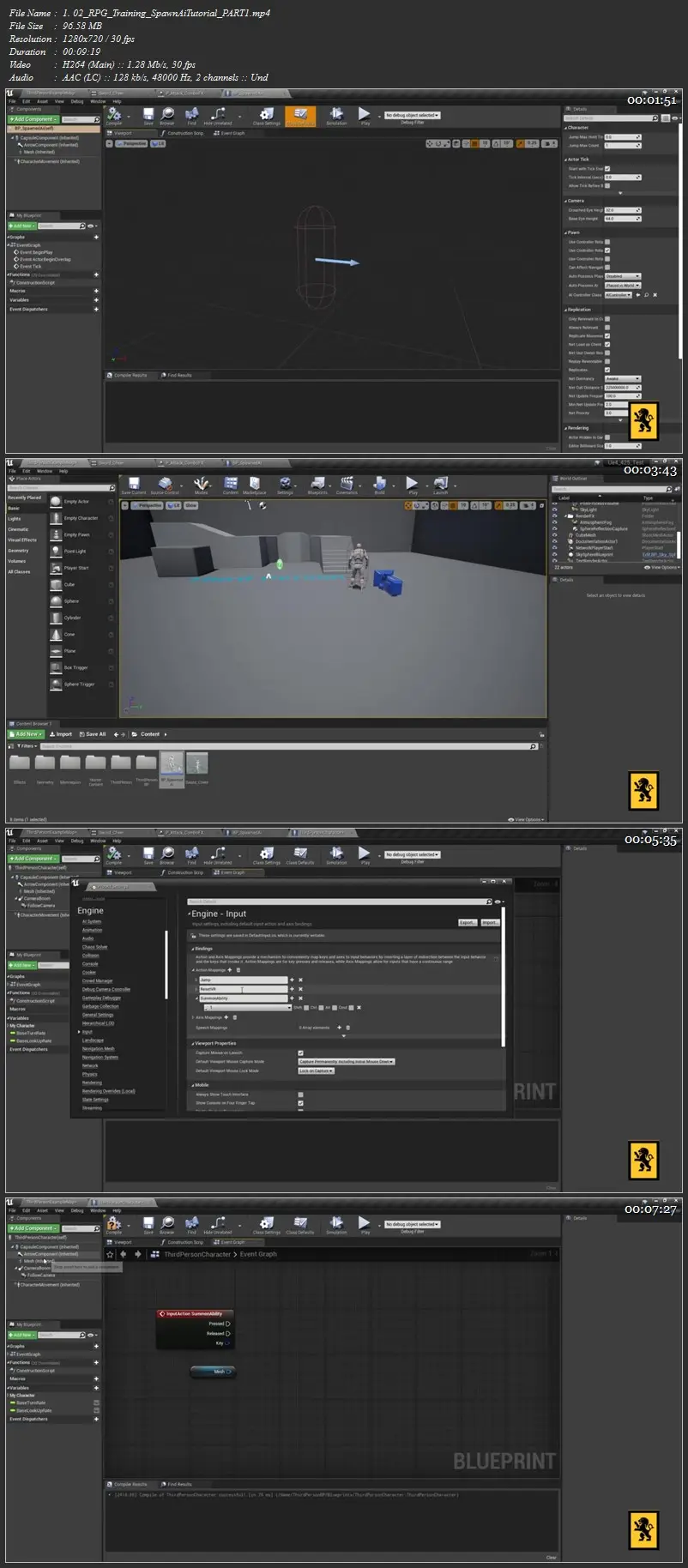Toggle the Net Load on Client checkbox
688x1568 pixels.
(x=607, y=345)
